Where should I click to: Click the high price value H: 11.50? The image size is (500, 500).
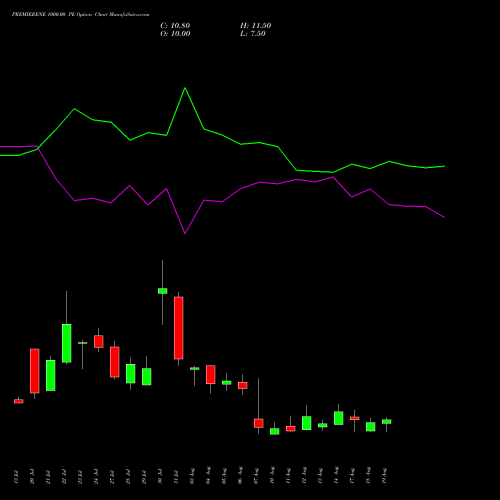pos(255,26)
